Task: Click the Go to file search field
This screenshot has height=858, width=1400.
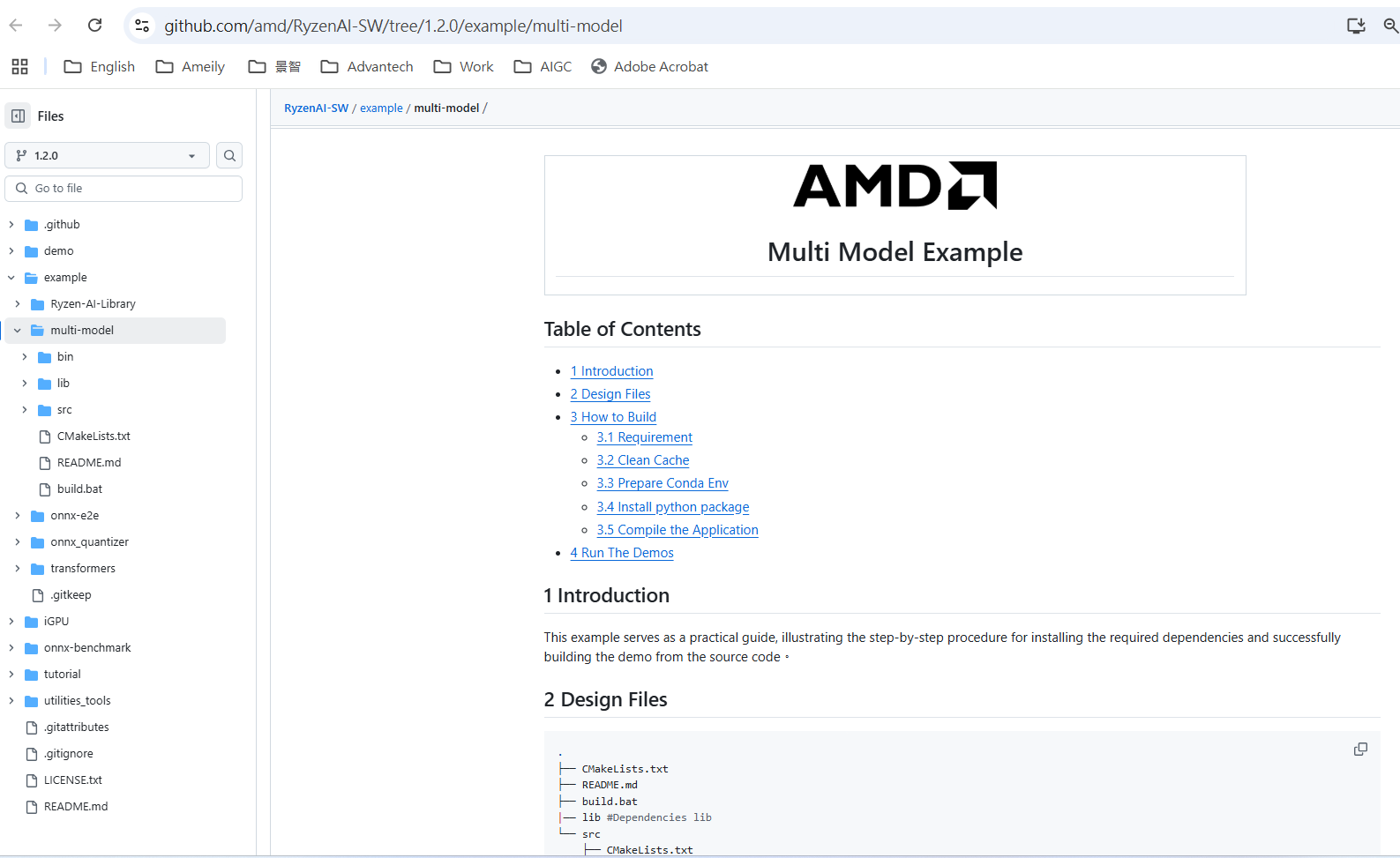Action: point(124,189)
